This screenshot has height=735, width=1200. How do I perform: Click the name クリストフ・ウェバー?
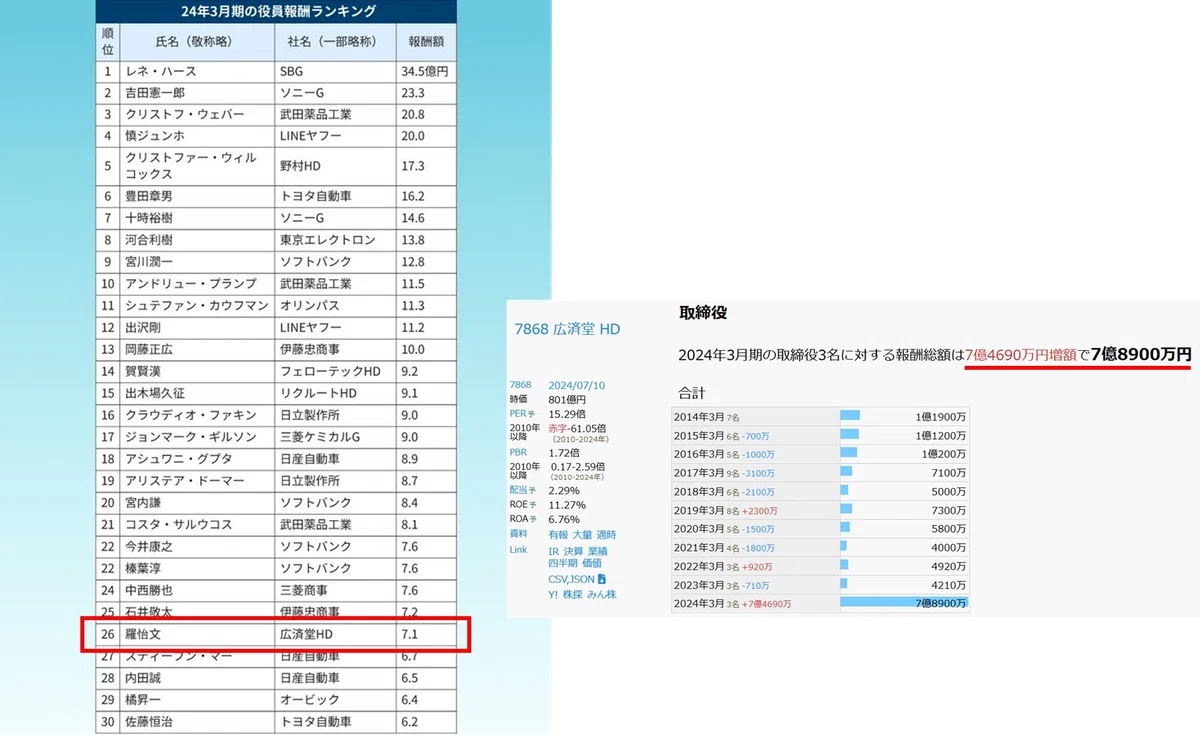point(184,114)
